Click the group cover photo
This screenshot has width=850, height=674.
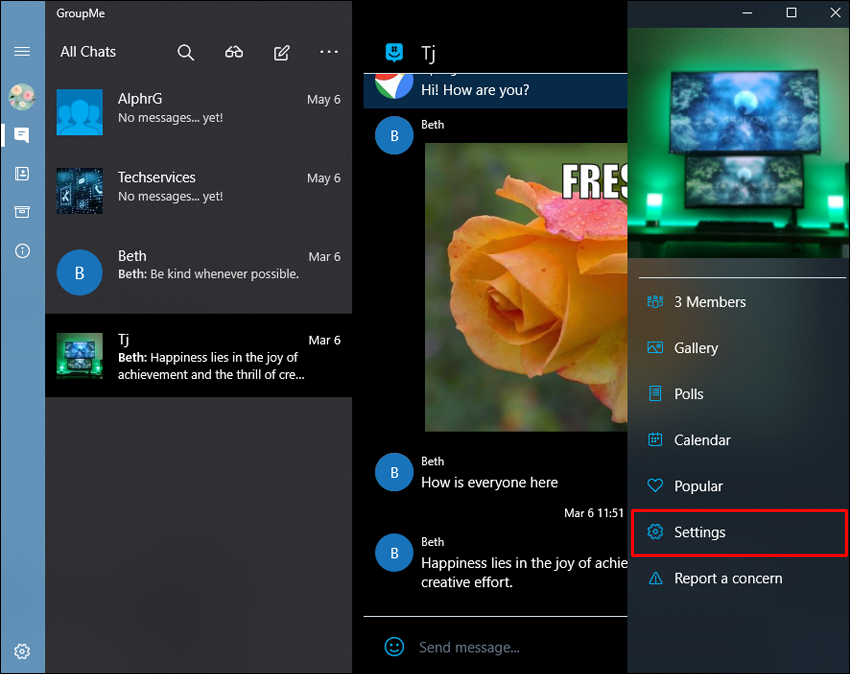(738, 143)
